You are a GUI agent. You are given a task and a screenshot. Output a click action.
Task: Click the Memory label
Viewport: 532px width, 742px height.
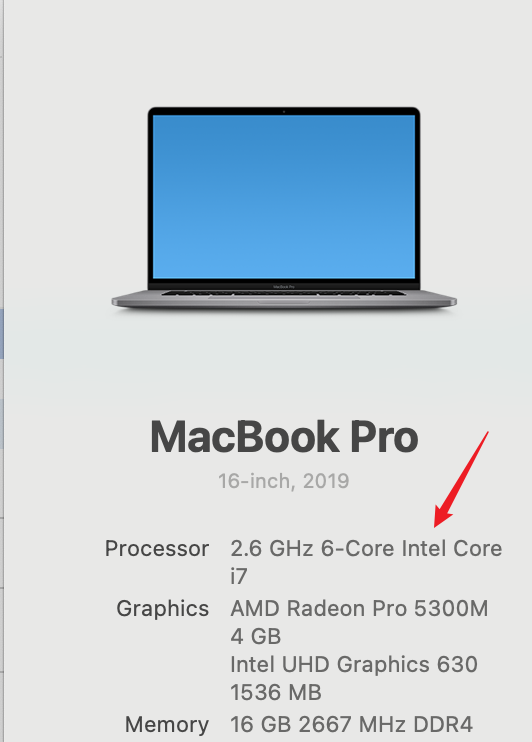(167, 724)
